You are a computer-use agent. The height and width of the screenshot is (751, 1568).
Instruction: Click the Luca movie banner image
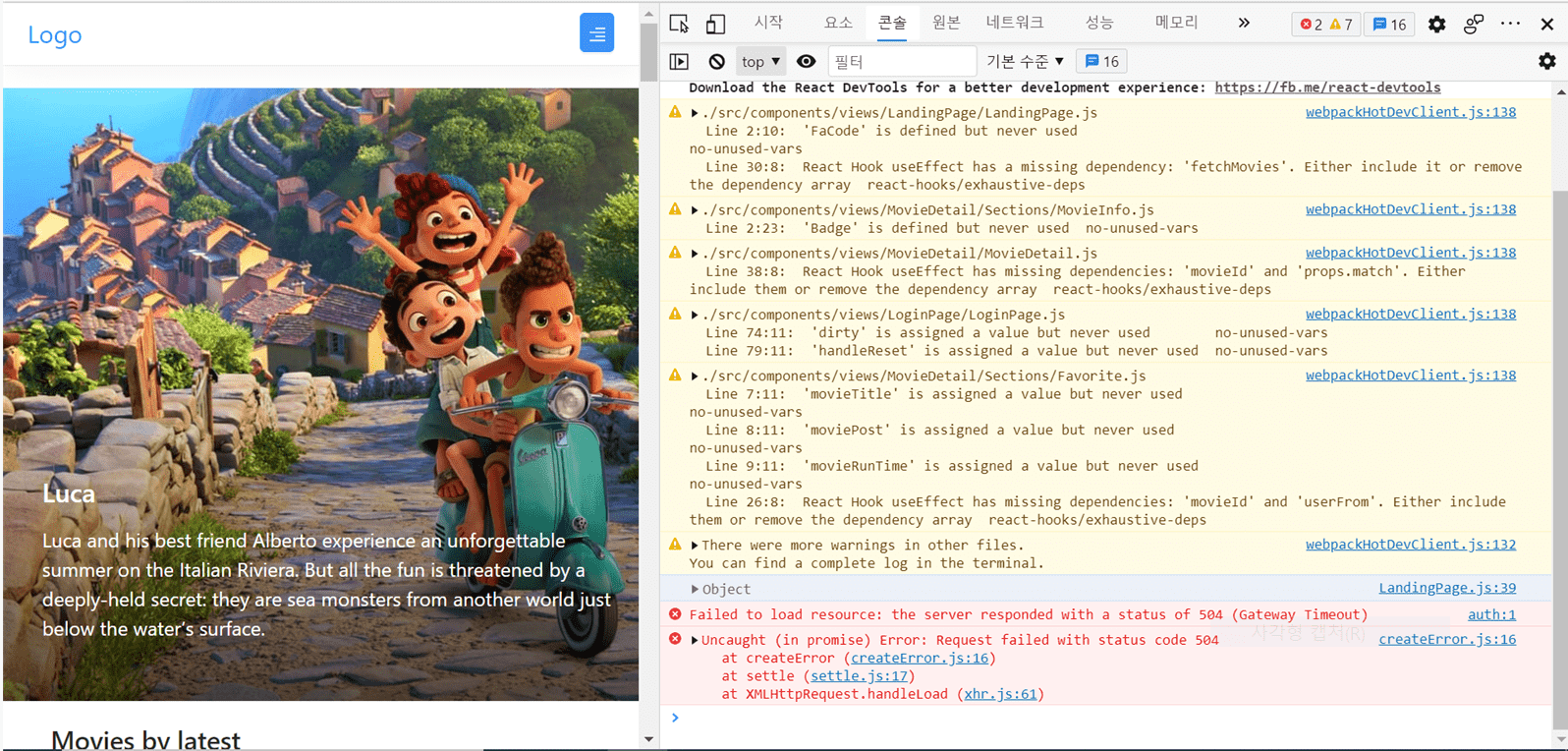coord(321,394)
